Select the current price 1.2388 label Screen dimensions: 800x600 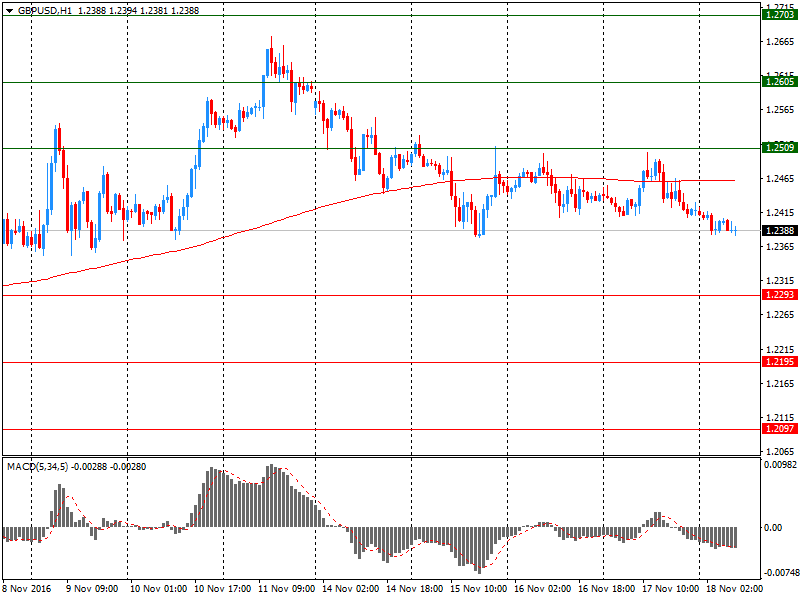780,231
